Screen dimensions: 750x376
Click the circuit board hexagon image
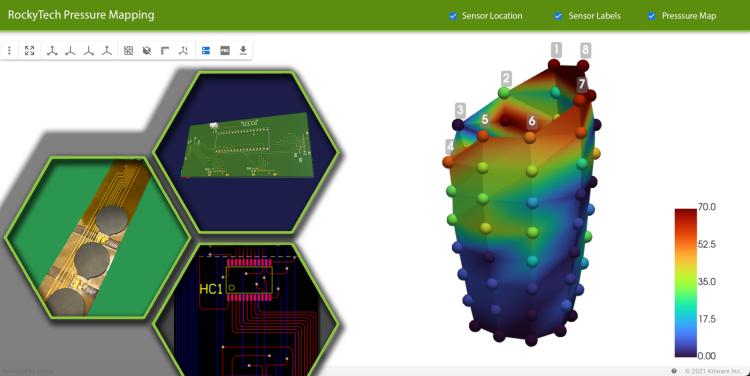pos(246,152)
